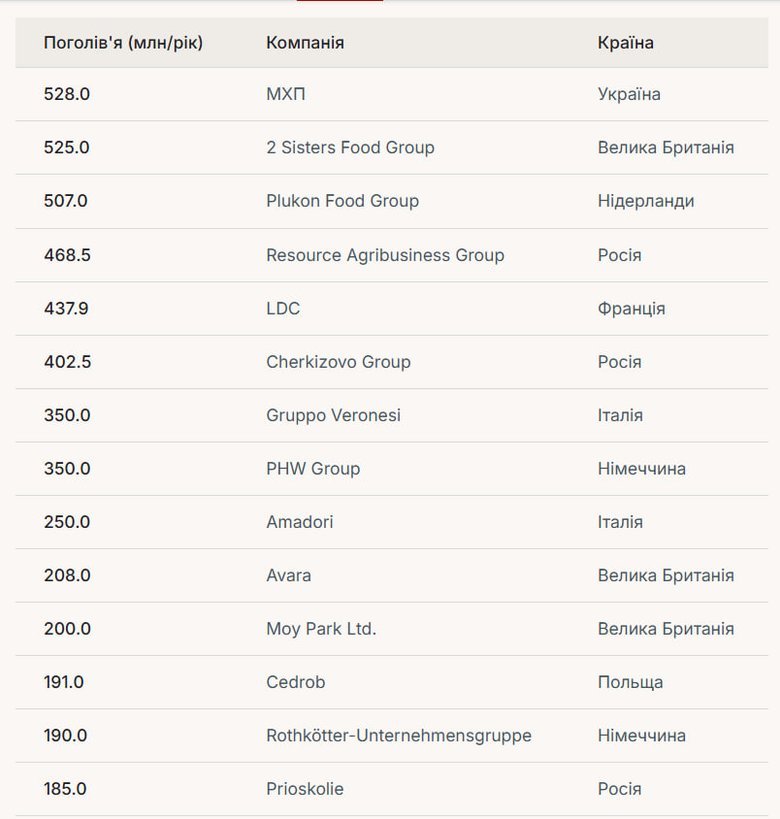Image resolution: width=780 pixels, height=819 pixels.
Task: Select the Rothkötter-Unternehmensgruppe cell
Action: [399, 736]
